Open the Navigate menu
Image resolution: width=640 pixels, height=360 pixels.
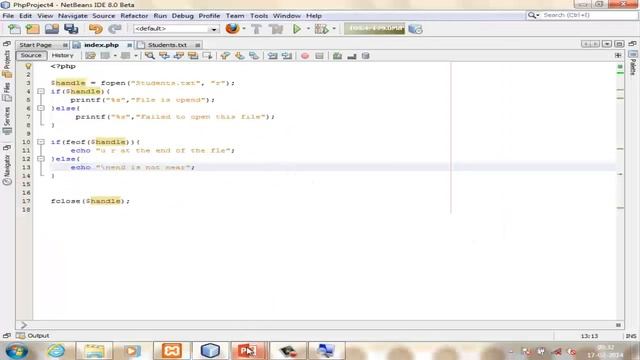[73, 16]
